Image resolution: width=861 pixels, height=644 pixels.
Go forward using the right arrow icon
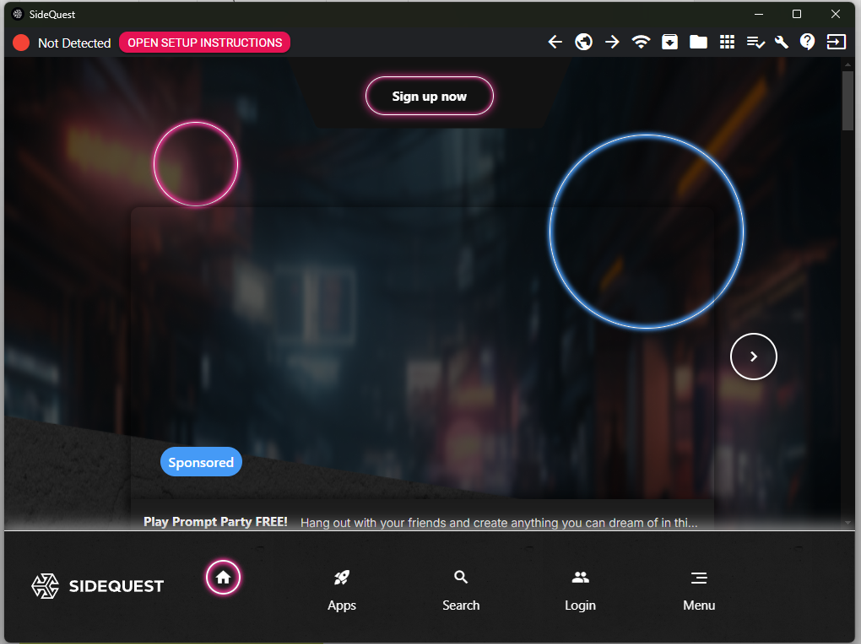[612, 42]
